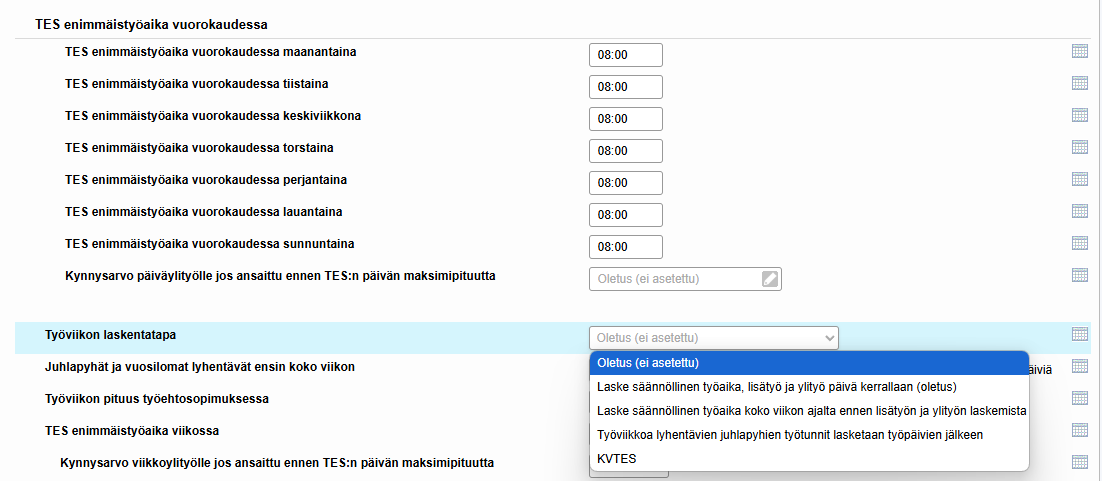Click the lauantaina 08:00 time field
1102x481 pixels.
(x=625, y=214)
